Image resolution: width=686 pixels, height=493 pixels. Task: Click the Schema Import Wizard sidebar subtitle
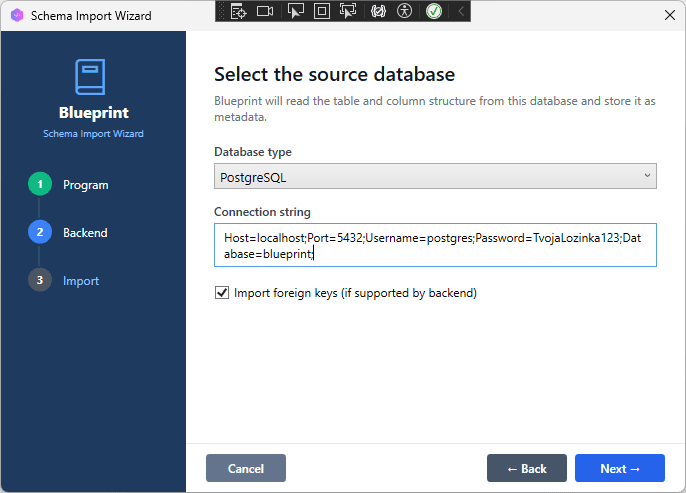tap(93, 133)
